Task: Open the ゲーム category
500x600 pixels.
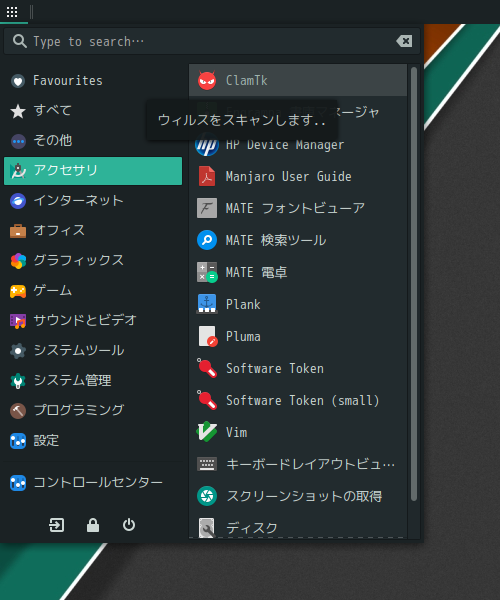Action: click(x=93, y=290)
